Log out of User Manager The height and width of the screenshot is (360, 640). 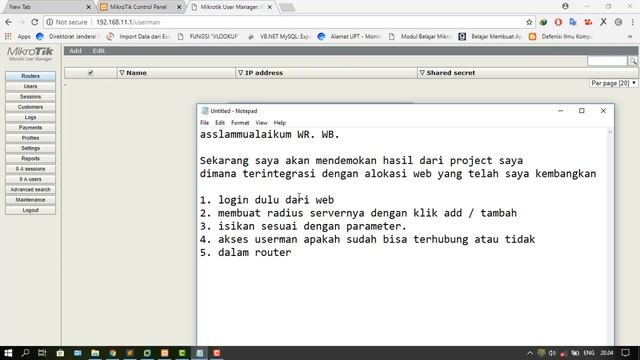pos(30,210)
